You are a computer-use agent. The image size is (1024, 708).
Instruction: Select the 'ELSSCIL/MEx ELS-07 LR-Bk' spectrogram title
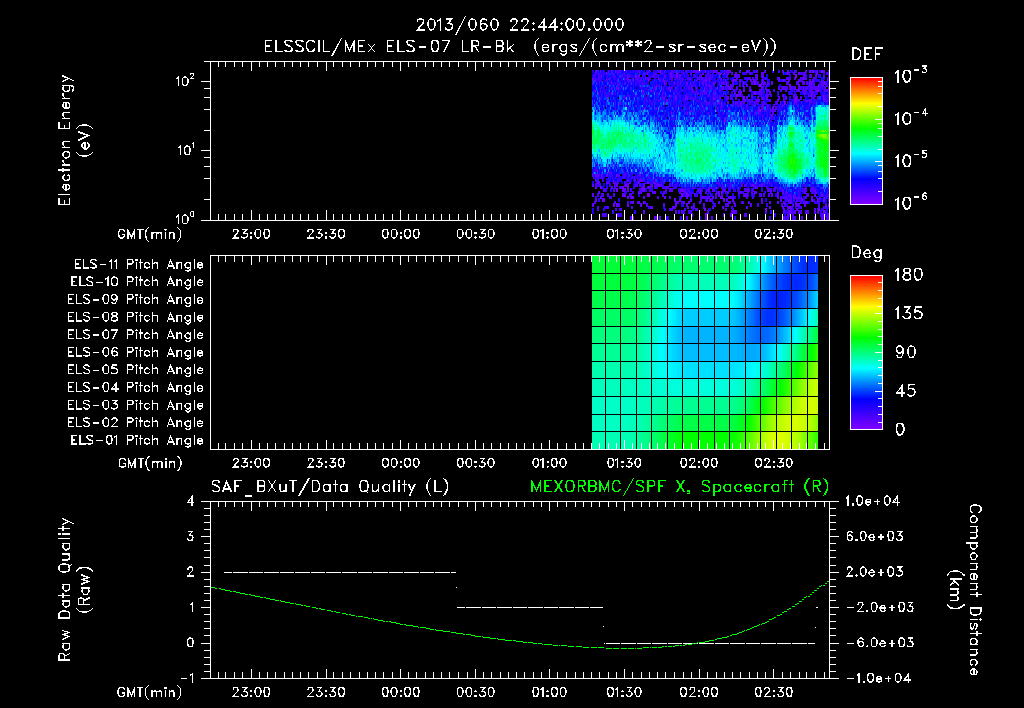tap(389, 47)
